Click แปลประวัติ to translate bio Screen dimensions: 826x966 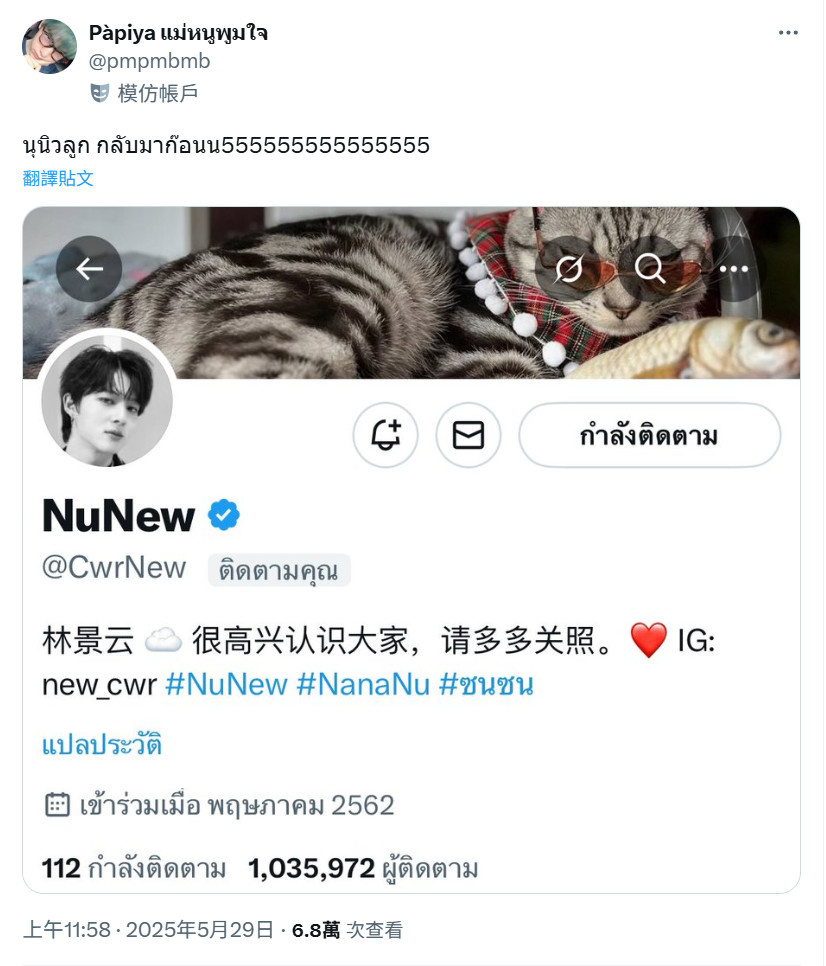pos(102,744)
